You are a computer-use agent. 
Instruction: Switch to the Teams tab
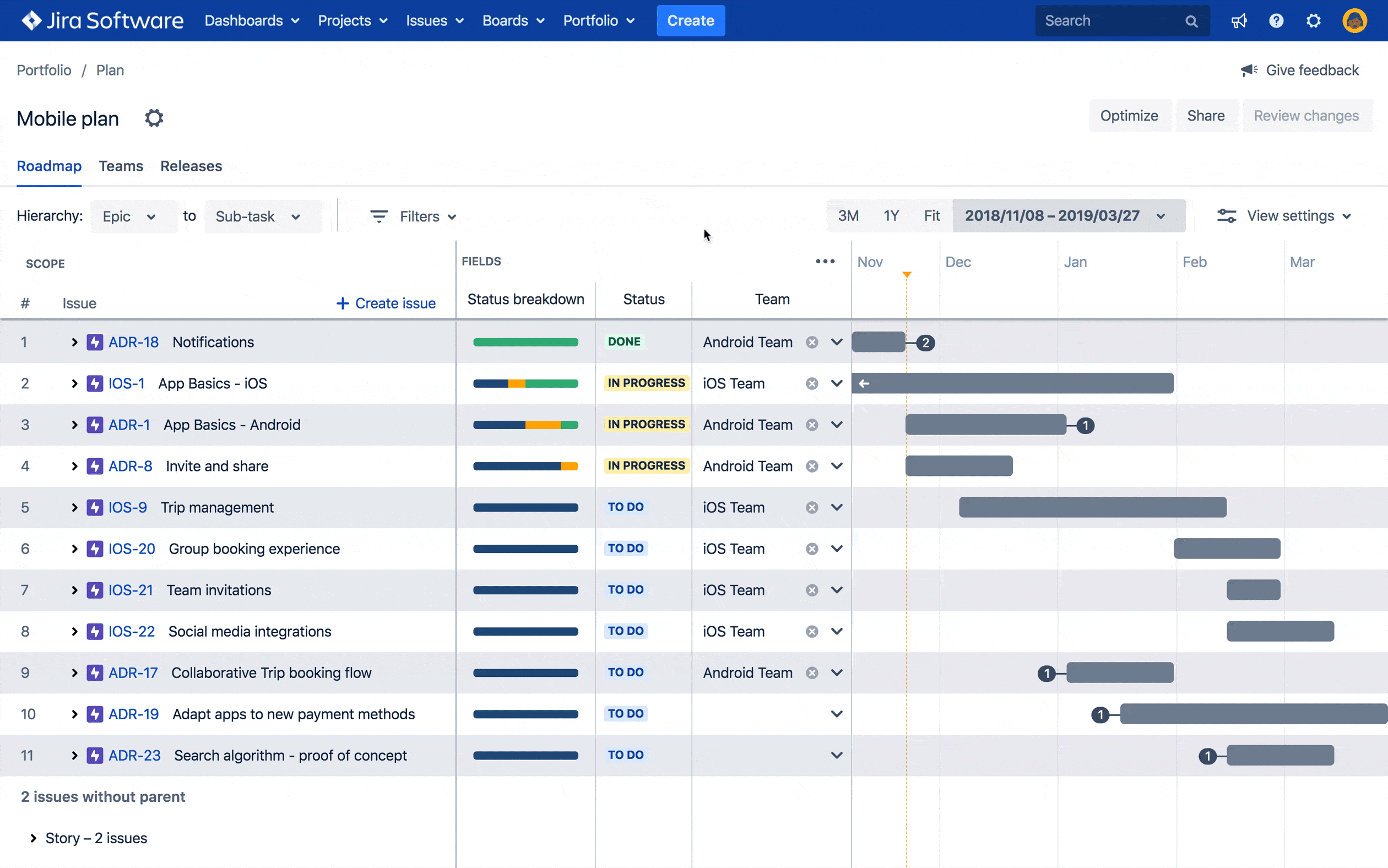coord(121,166)
